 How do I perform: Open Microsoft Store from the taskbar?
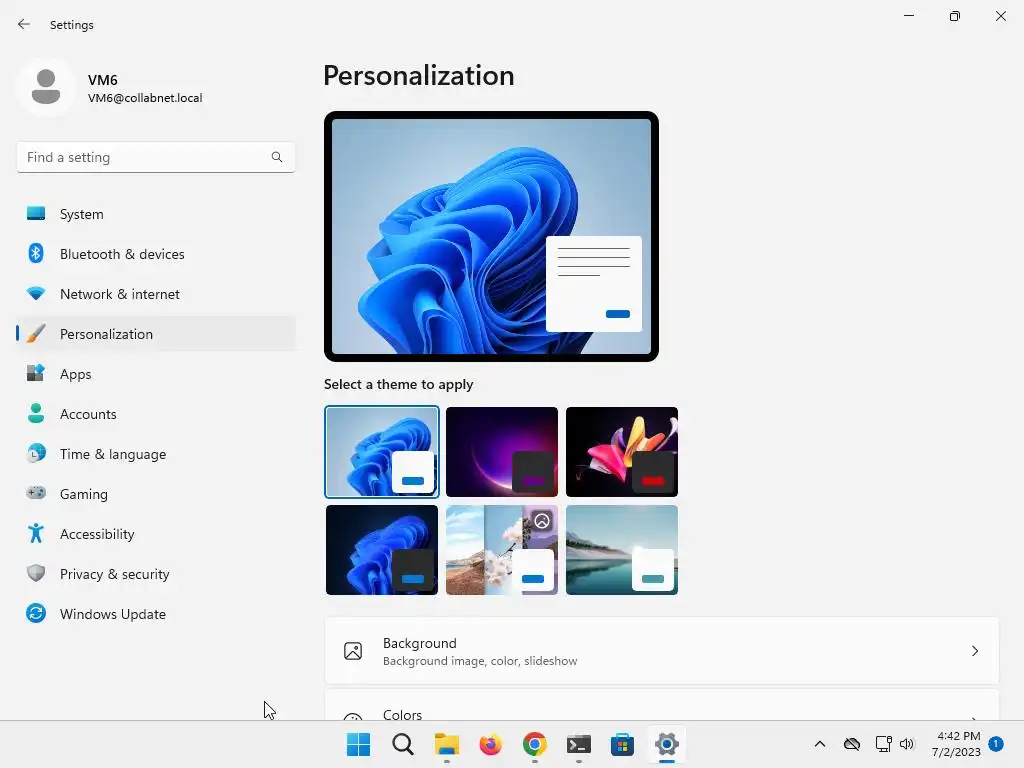coord(622,744)
